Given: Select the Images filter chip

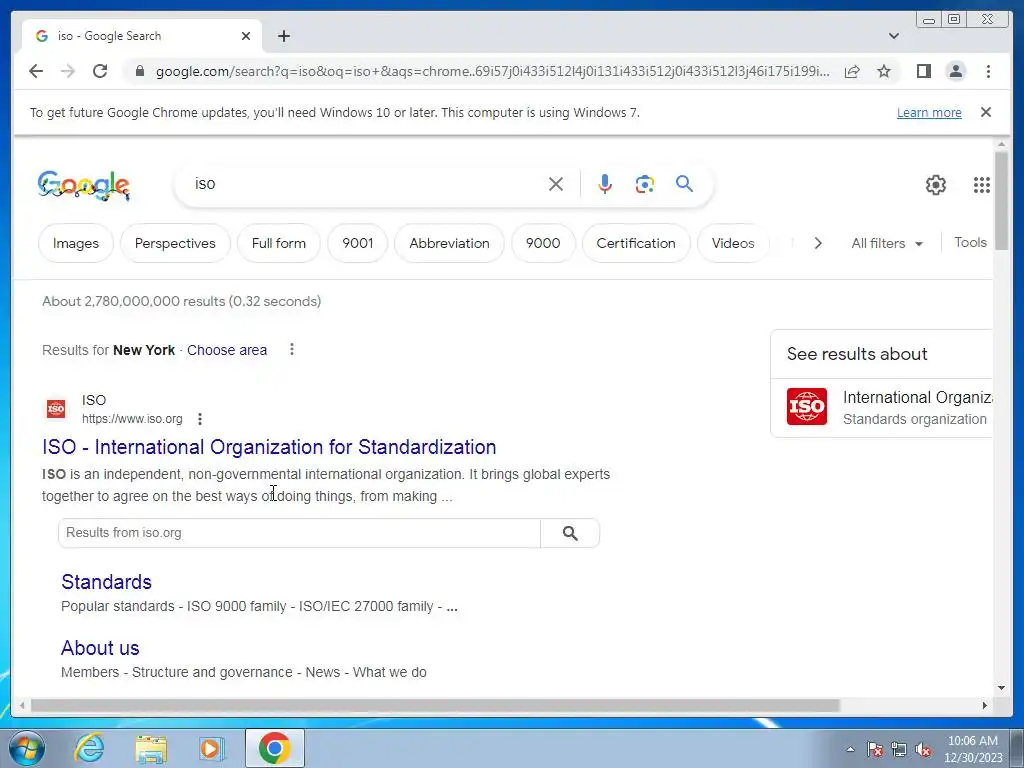Looking at the screenshot, I should coord(76,243).
